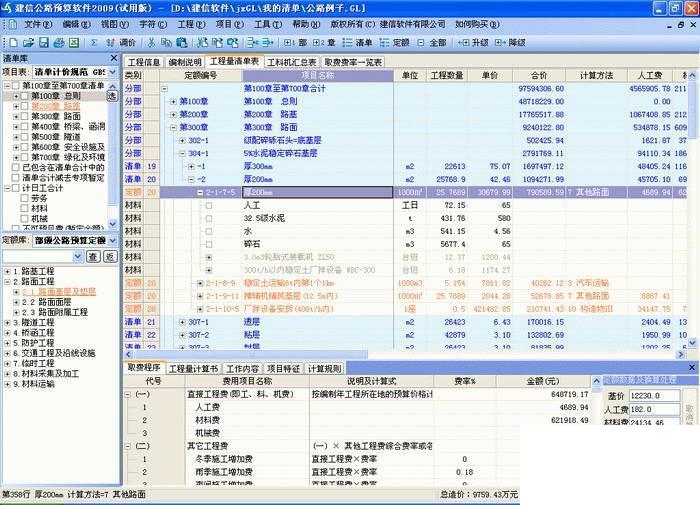Click the 如何购买 menu link

coord(477,25)
